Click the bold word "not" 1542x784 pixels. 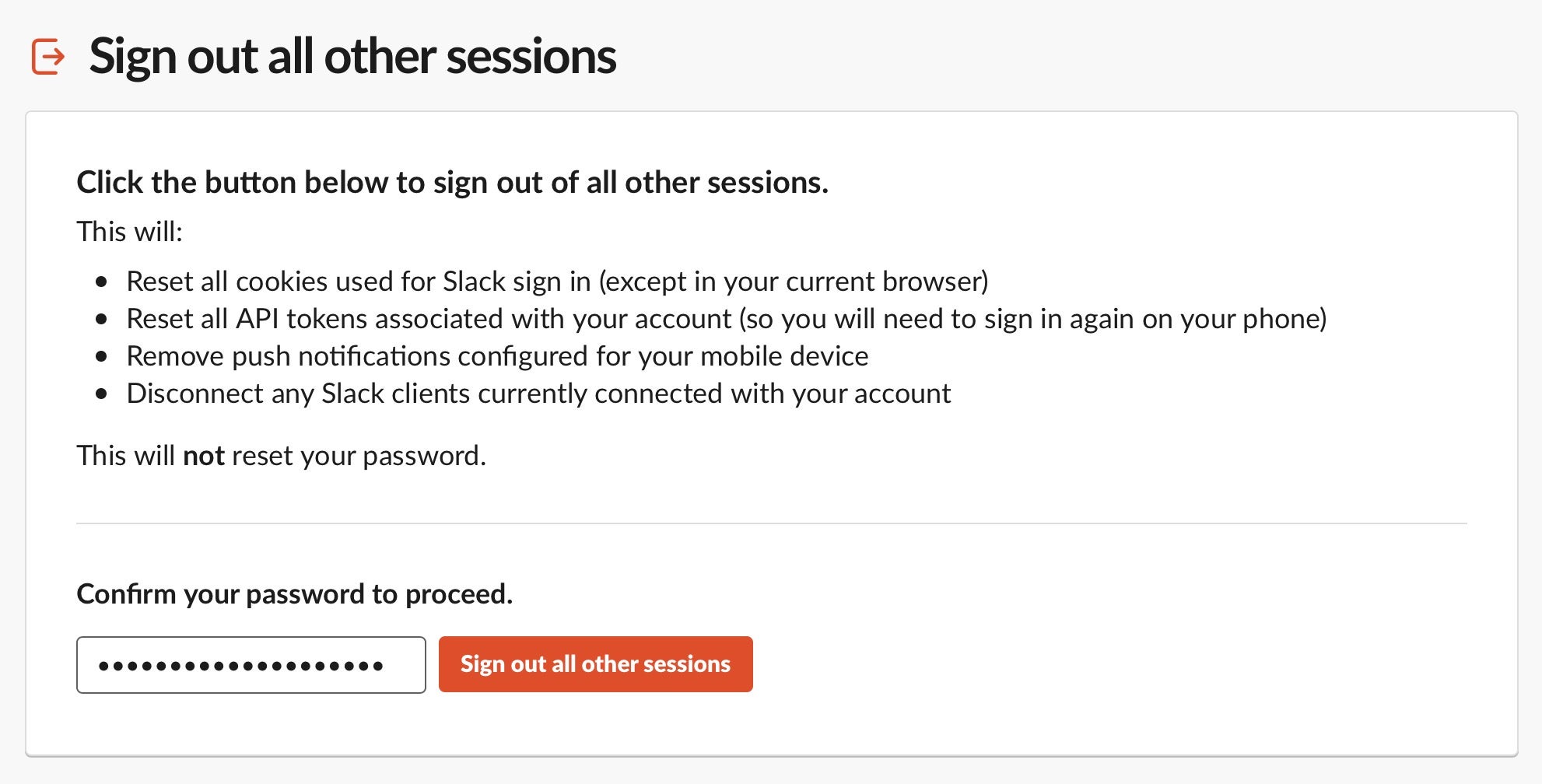[204, 456]
